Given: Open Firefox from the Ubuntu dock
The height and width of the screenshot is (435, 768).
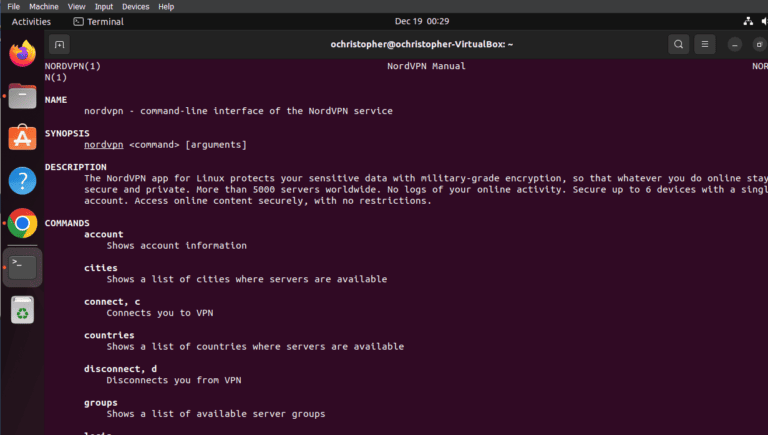Looking at the screenshot, I should [22, 53].
